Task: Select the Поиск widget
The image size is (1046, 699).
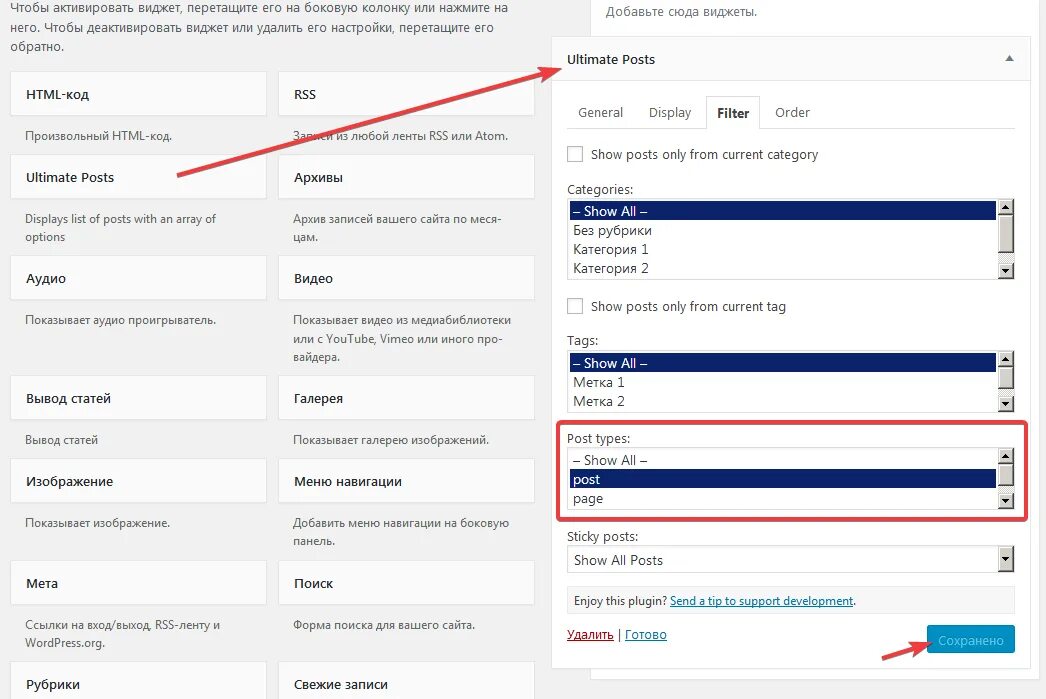Action: tap(406, 583)
